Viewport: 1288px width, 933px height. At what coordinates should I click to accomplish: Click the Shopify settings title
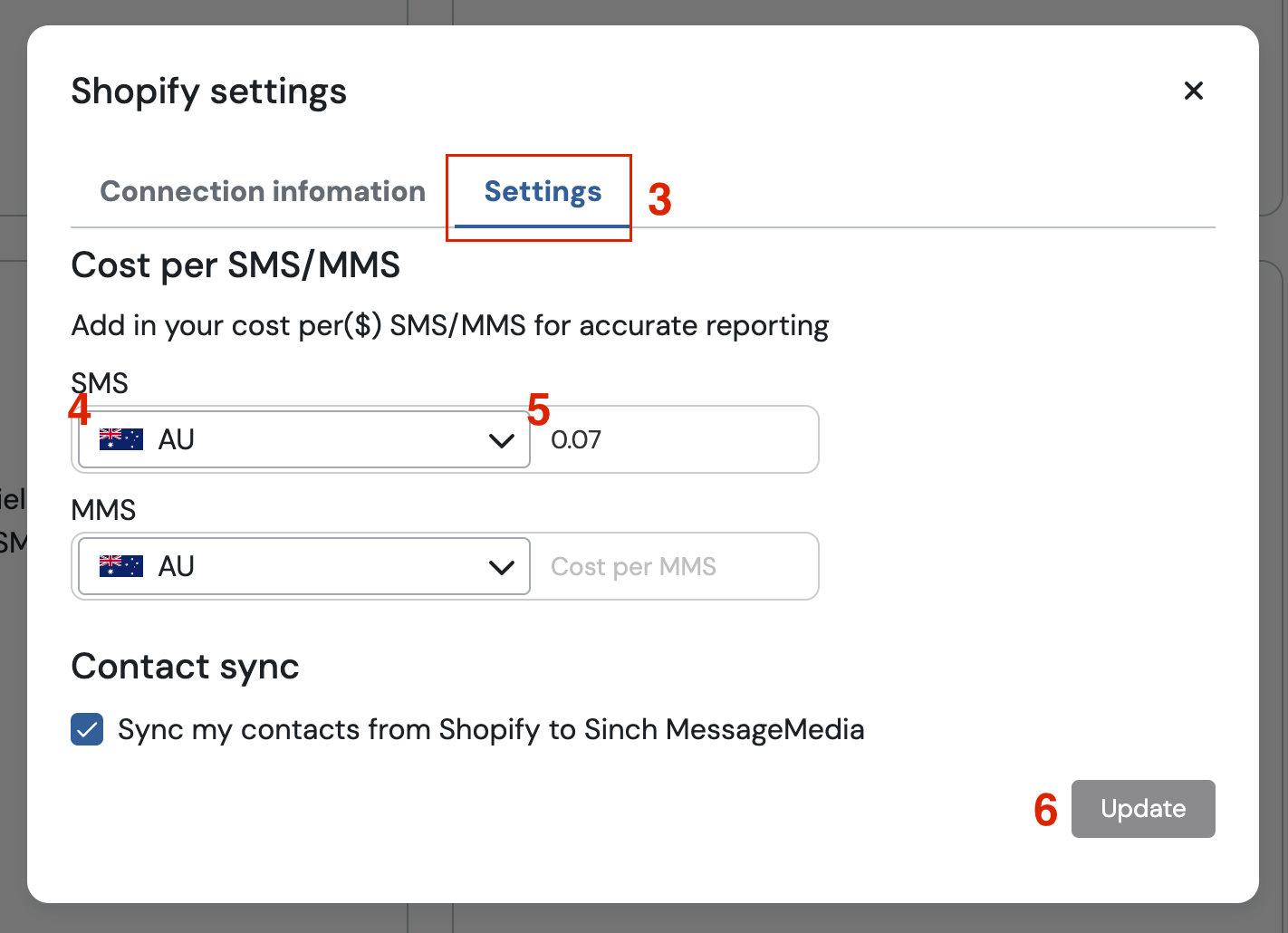[209, 91]
